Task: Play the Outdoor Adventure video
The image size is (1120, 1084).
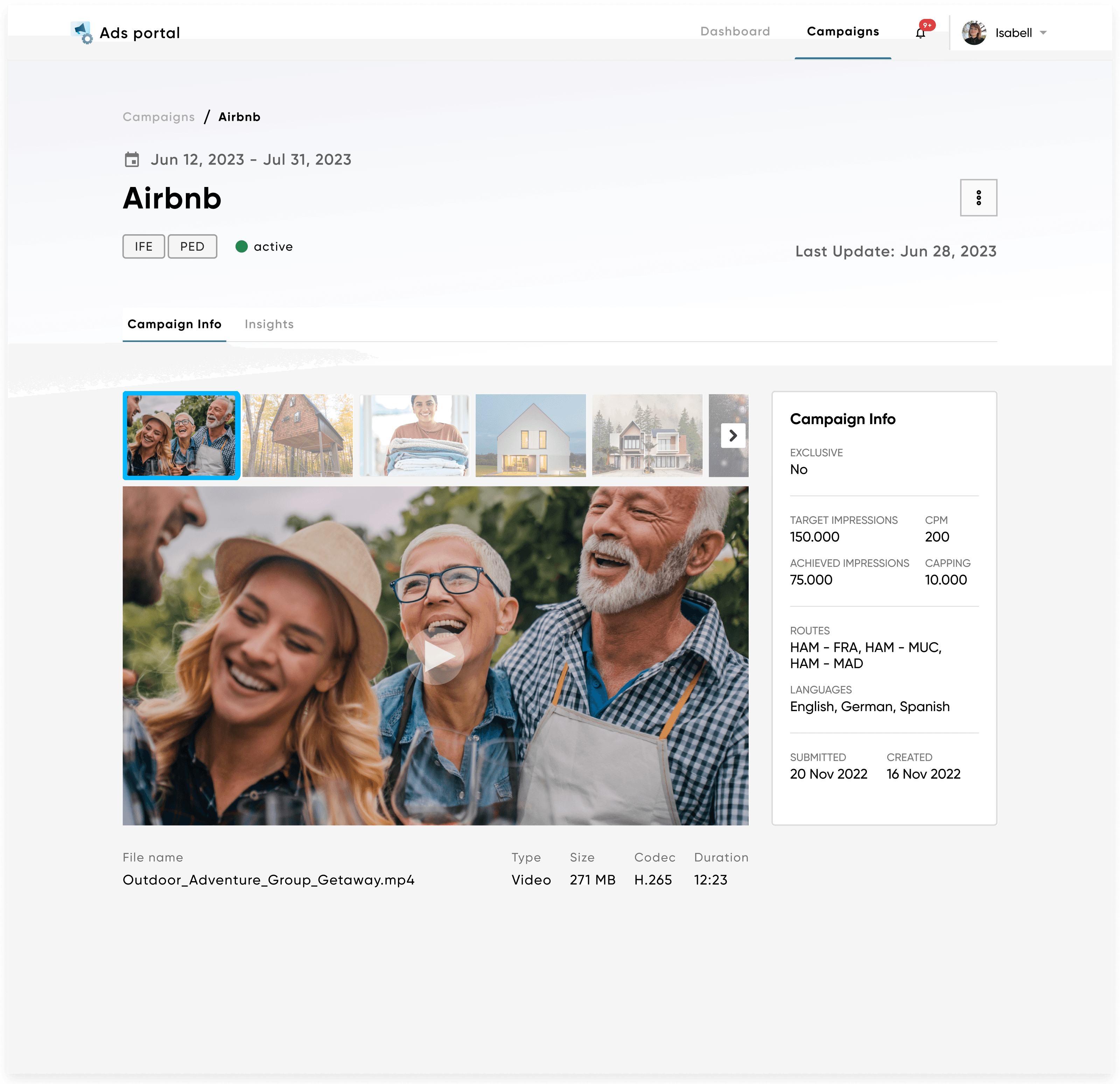Action: [x=435, y=656]
